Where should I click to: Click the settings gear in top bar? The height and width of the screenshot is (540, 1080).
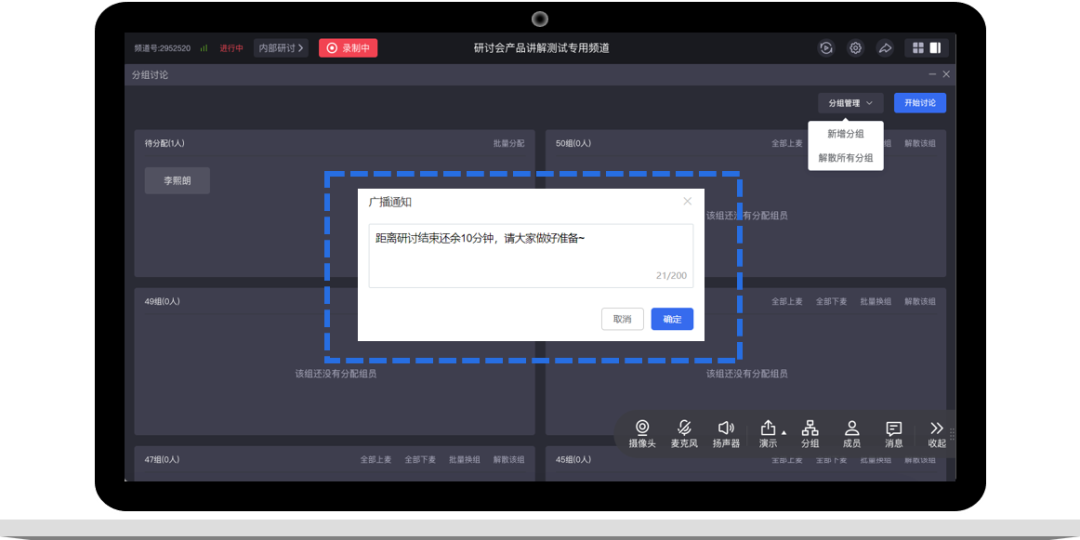856,48
